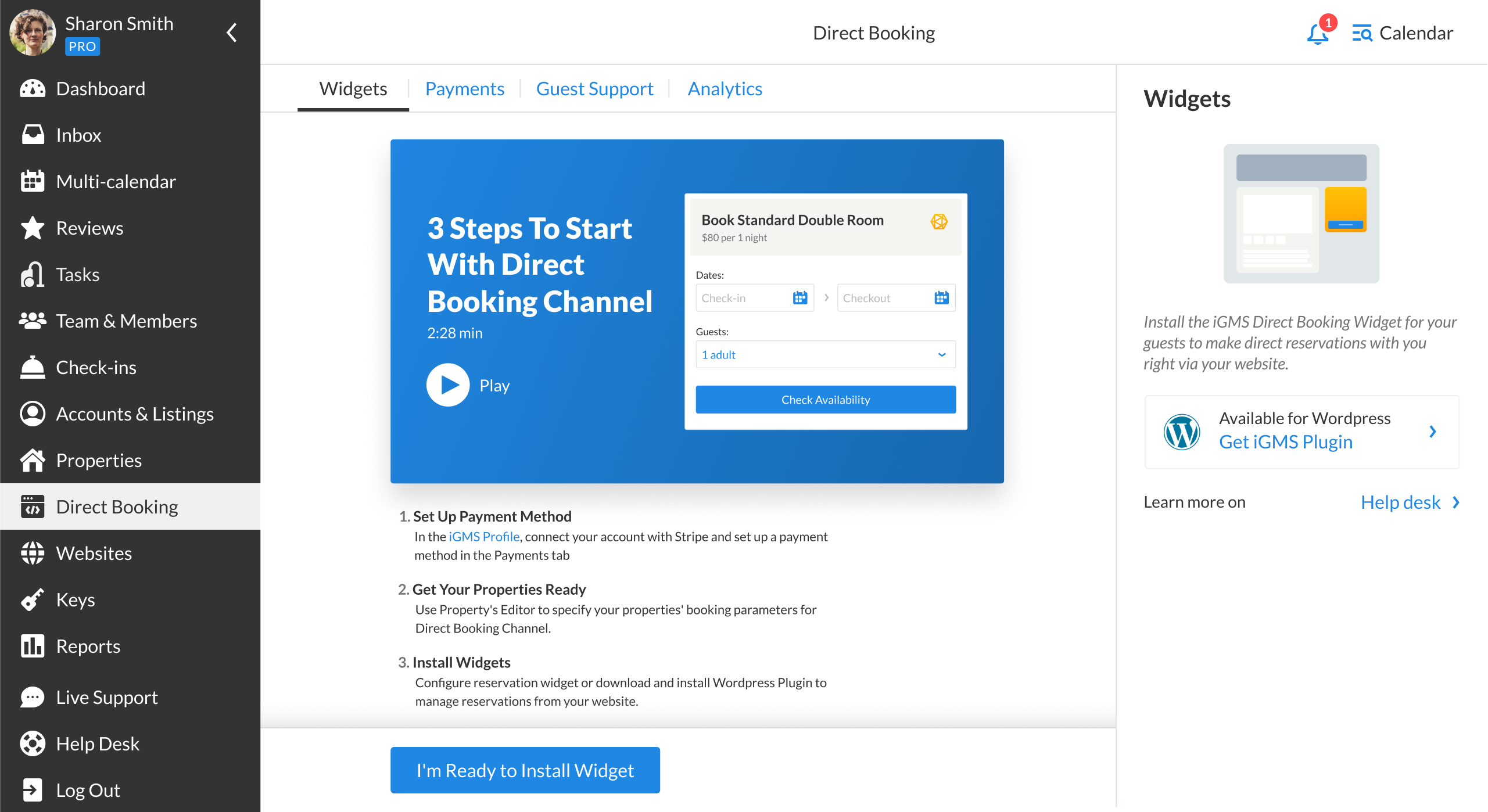The width and height of the screenshot is (1488, 812).
Task: Open the Keys sidebar icon
Action: (33, 599)
